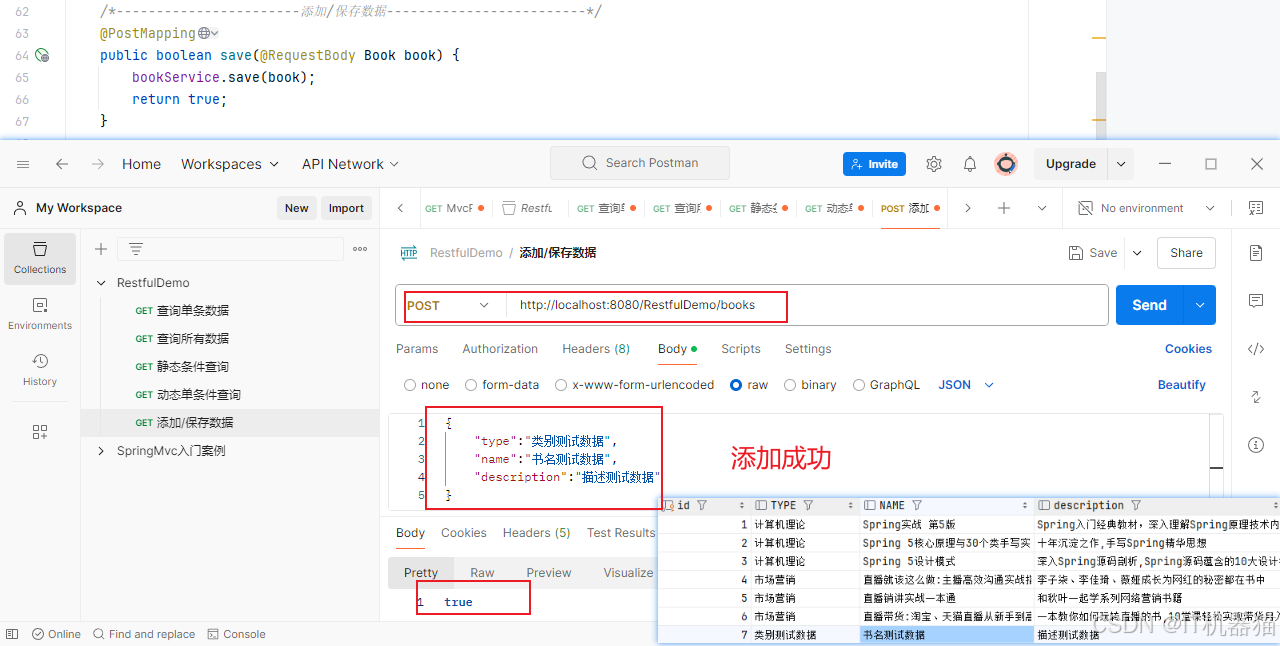Click the gutter run icon on line 64

pos(42,55)
